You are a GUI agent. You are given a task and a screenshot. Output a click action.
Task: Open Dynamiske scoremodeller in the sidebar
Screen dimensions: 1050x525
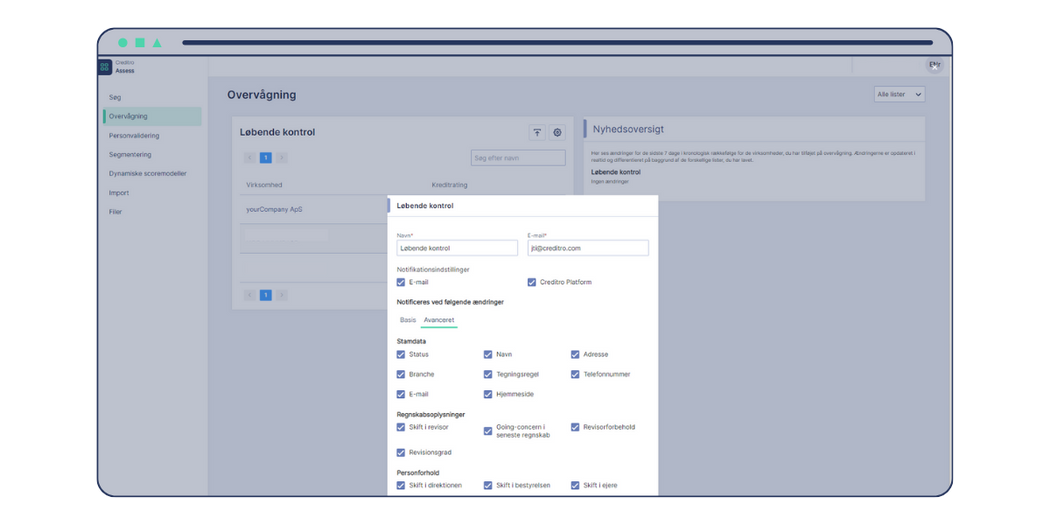[147, 173]
